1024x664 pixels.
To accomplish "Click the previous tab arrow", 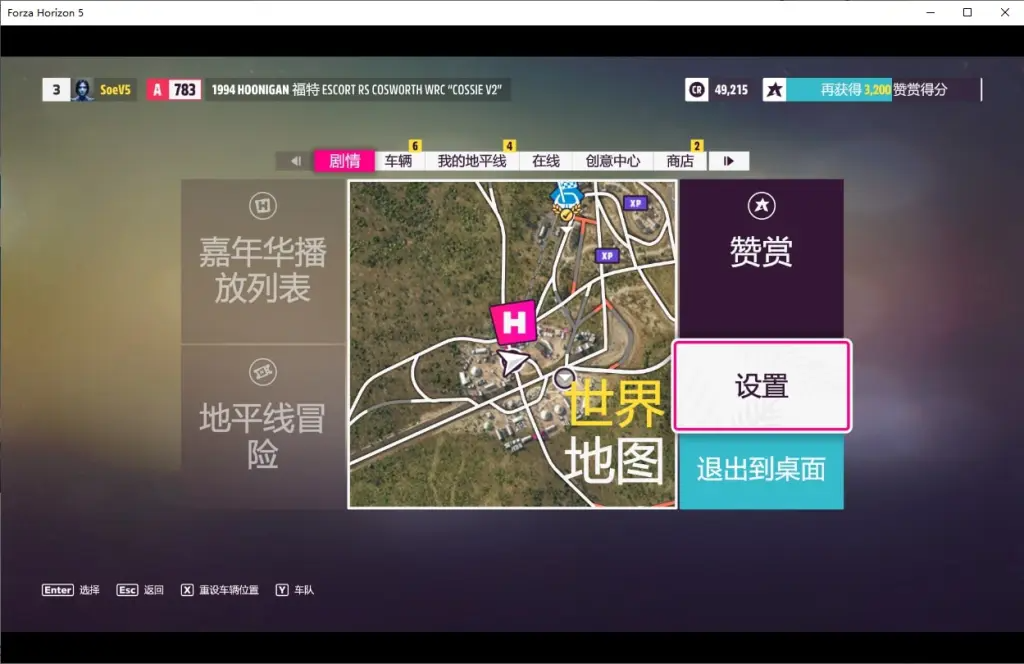I will click(295, 161).
